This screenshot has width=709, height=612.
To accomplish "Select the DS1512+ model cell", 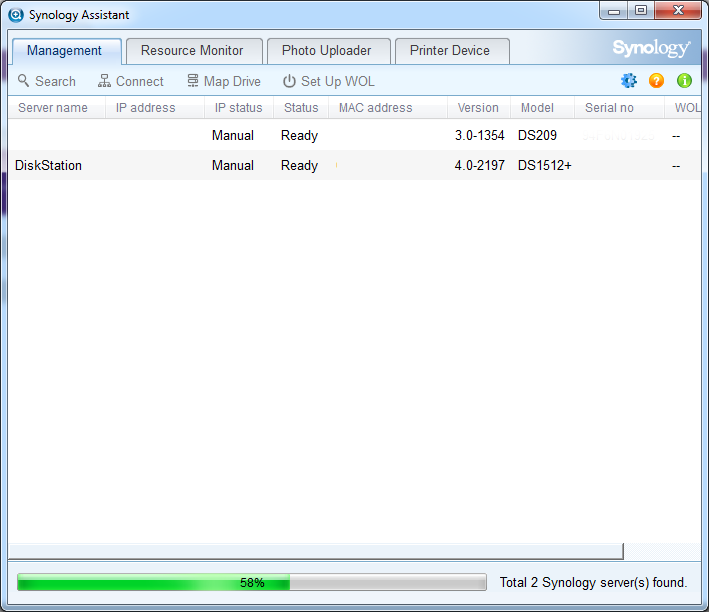I will pyautogui.click(x=544, y=166).
